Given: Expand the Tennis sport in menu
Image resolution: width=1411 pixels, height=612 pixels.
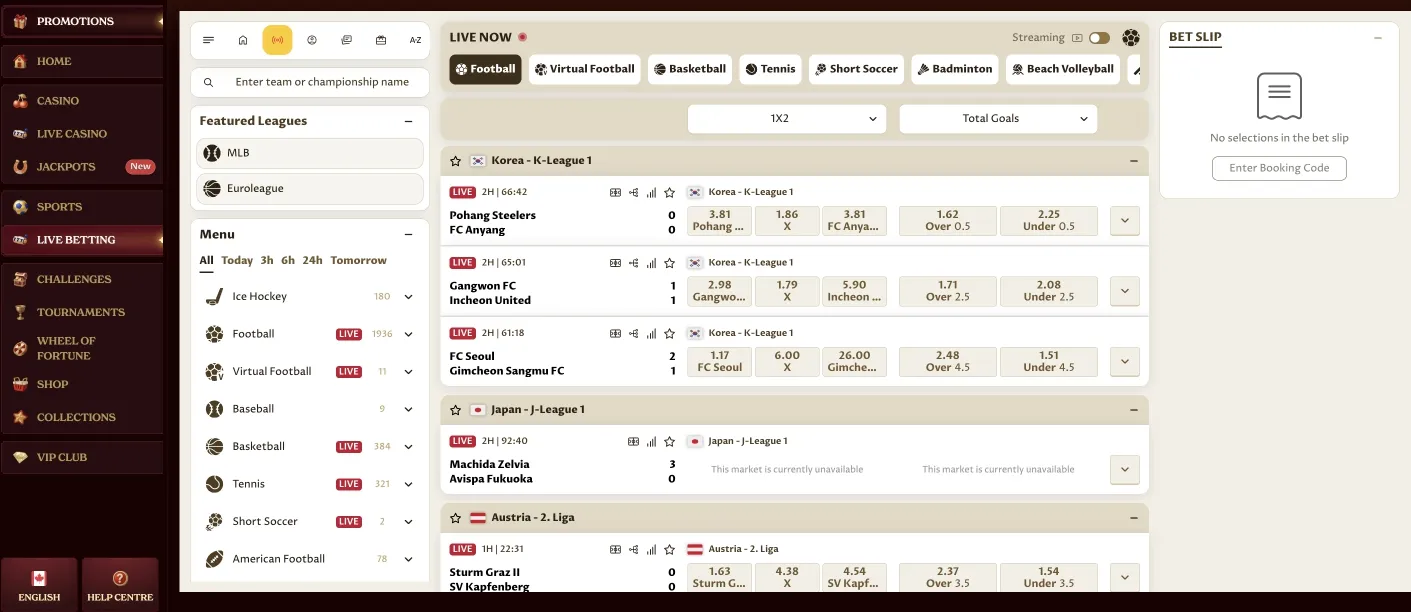Looking at the screenshot, I should click(409, 484).
